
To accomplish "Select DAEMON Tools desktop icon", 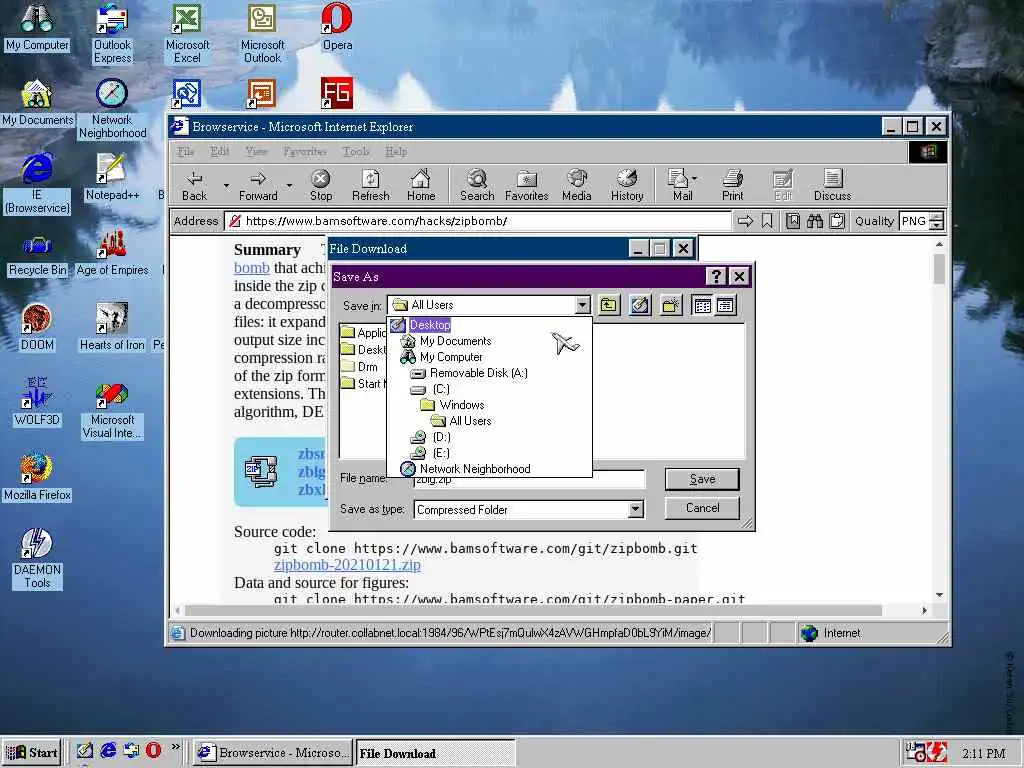I will [x=37, y=558].
